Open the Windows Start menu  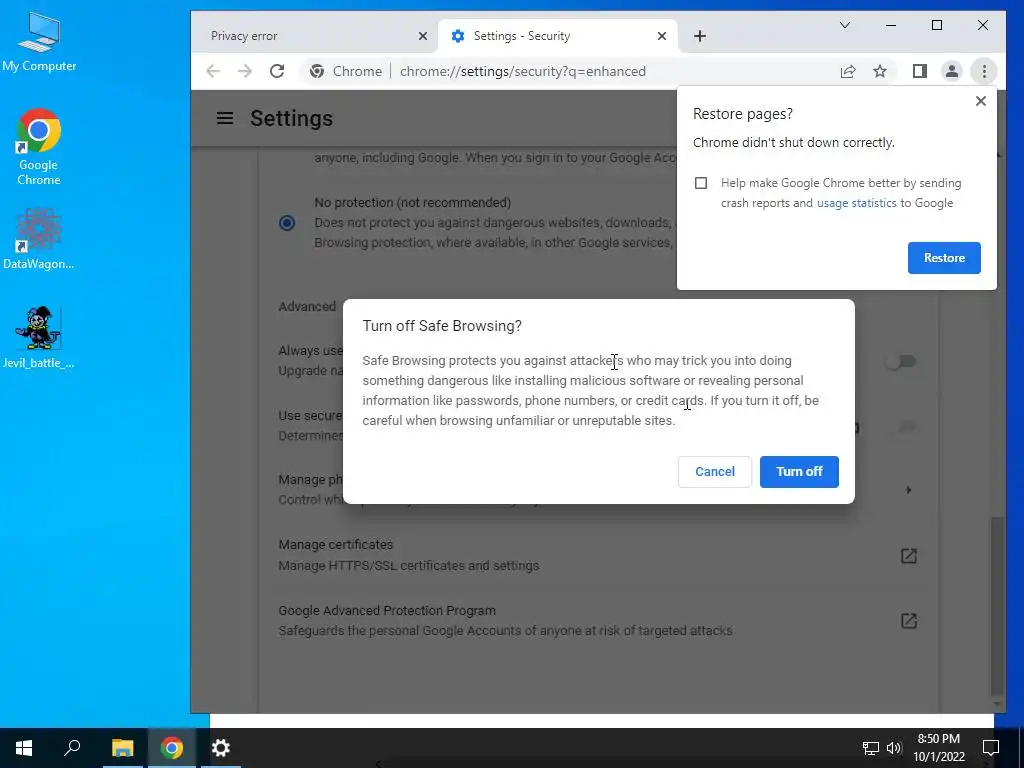coord(24,748)
